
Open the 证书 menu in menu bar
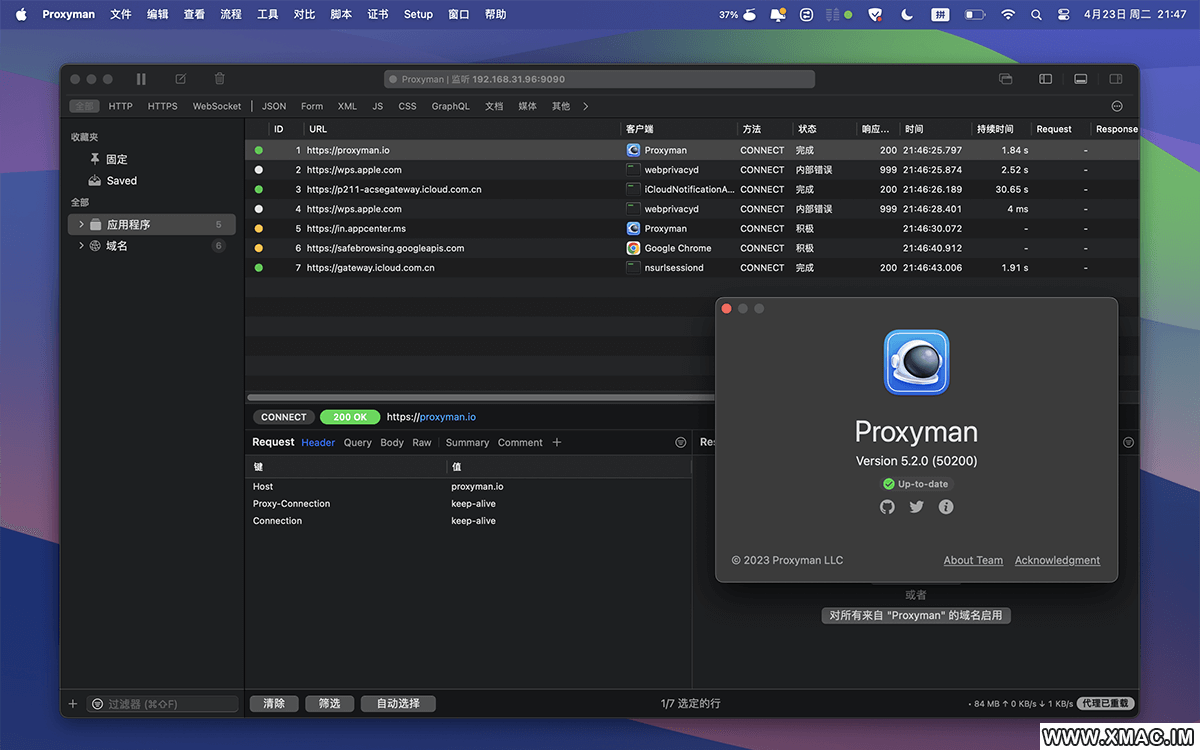tap(378, 15)
